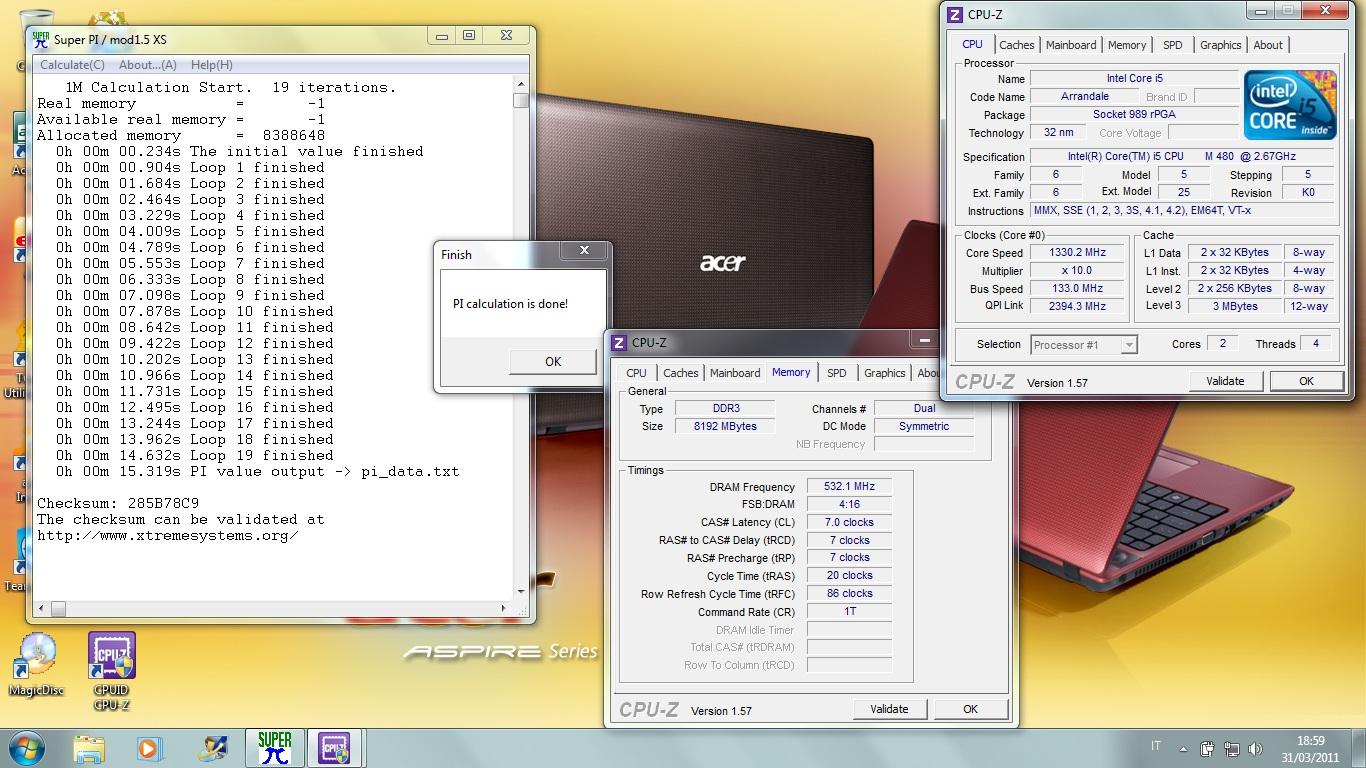This screenshot has height=768, width=1366.
Task: Open the Processor #1 selection dropdown
Action: [x=1084, y=345]
